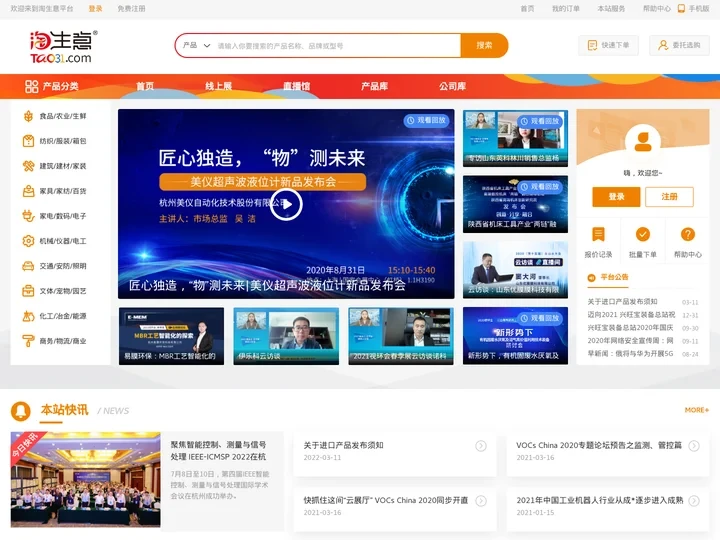Click the 食品/农业/生鲜 category icon
The image size is (720, 540).
[x=28, y=116]
